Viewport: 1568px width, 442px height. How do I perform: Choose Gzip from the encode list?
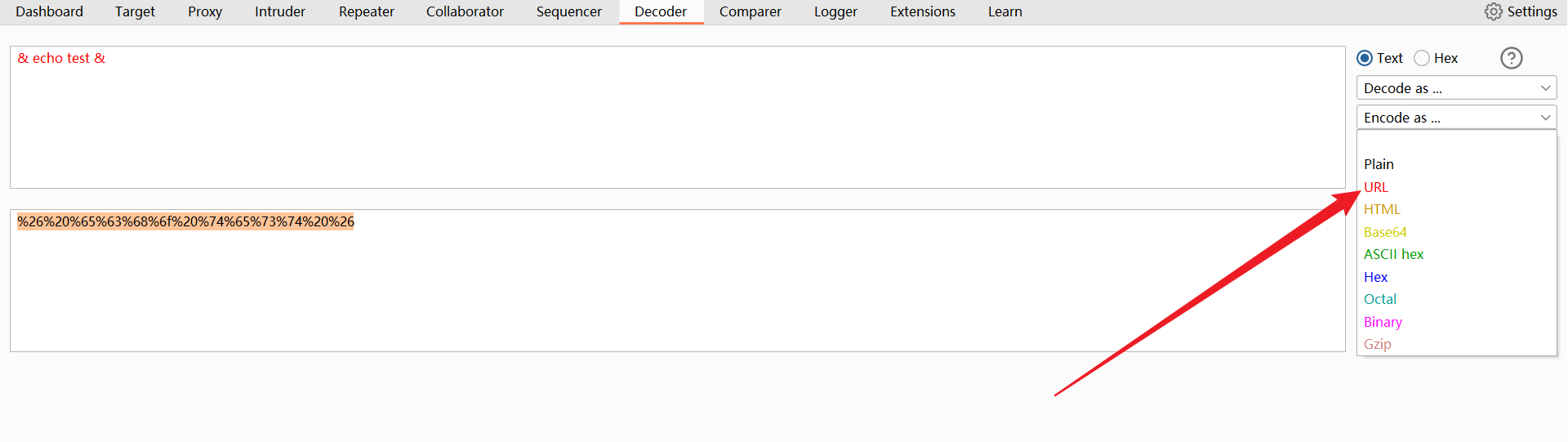click(x=1378, y=344)
